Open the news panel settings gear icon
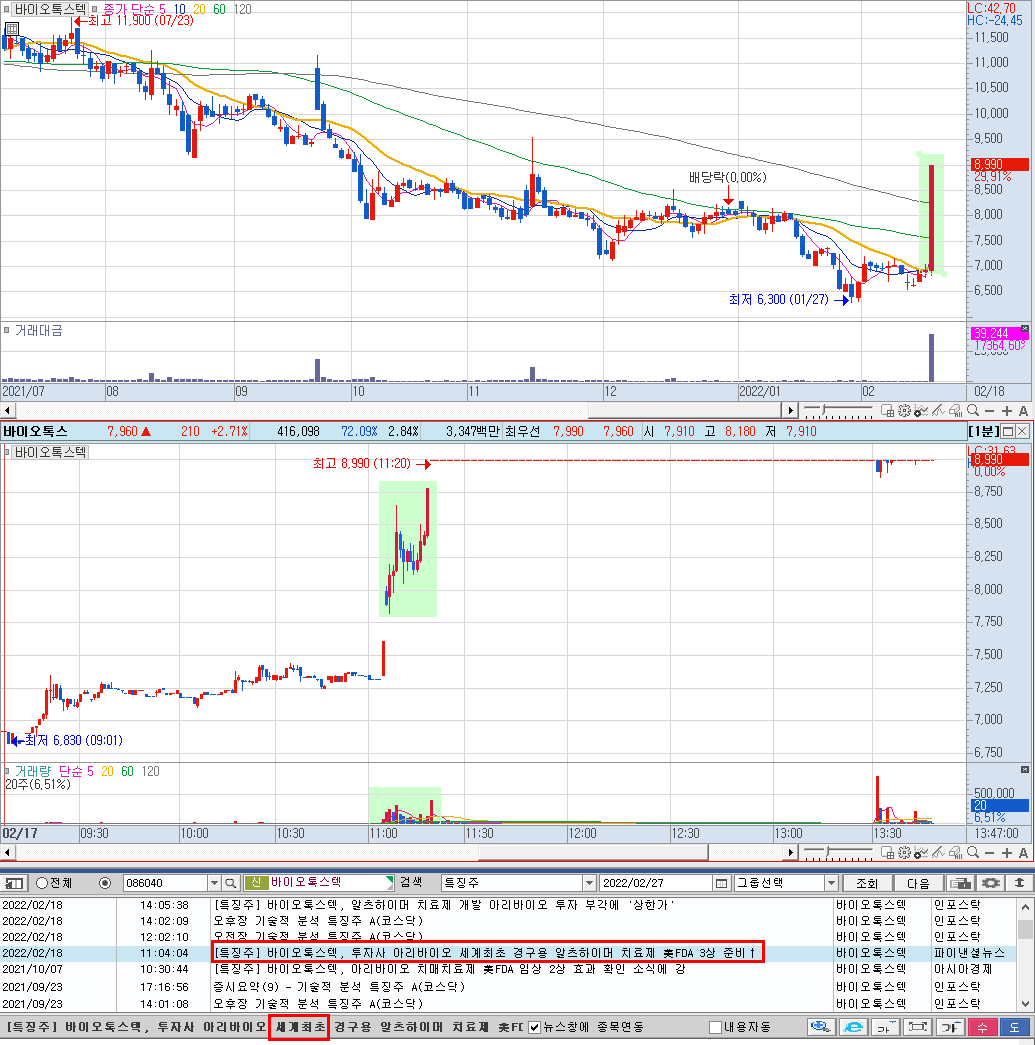The image size is (1035, 1045). (990, 883)
